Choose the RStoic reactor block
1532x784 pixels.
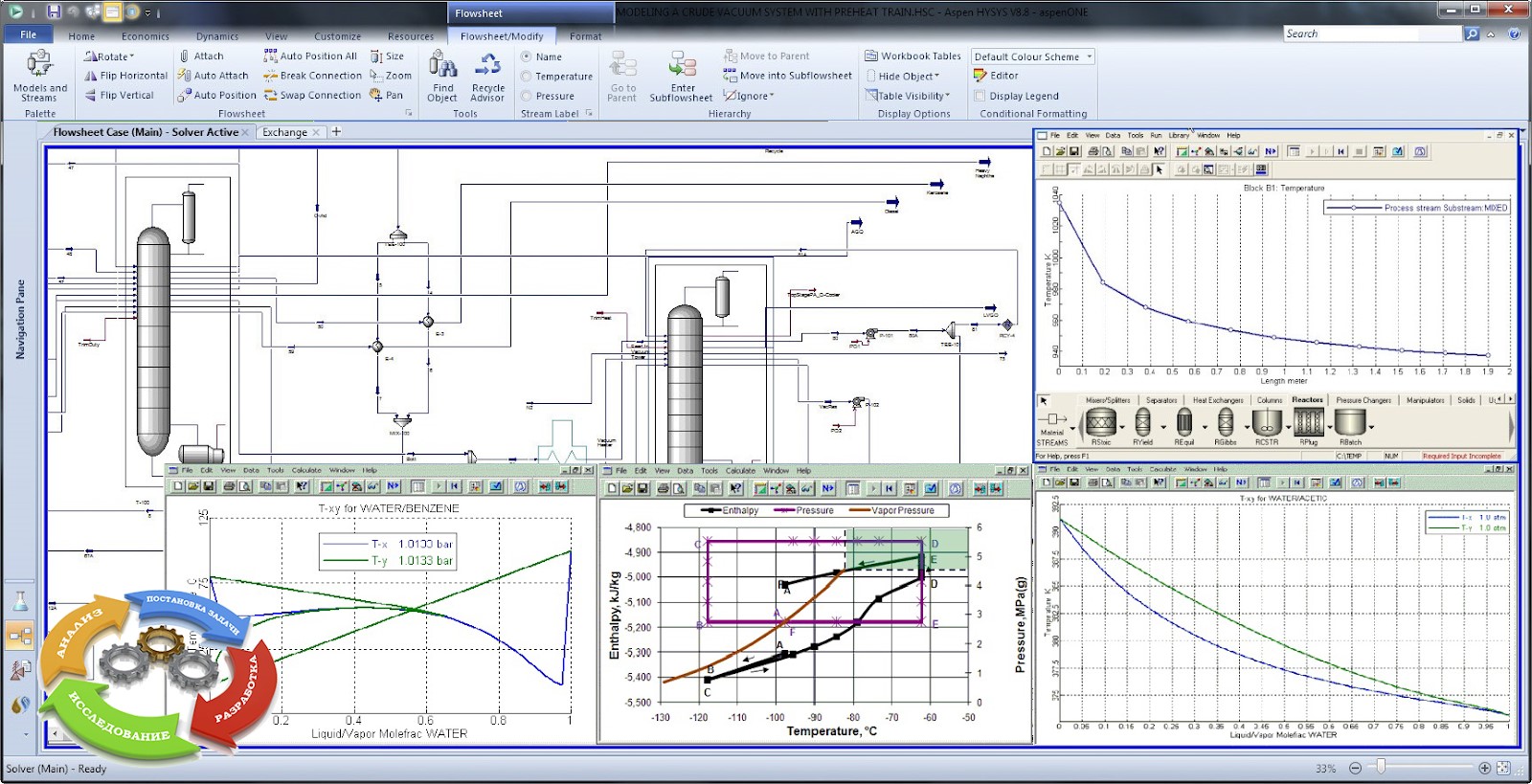click(1101, 422)
